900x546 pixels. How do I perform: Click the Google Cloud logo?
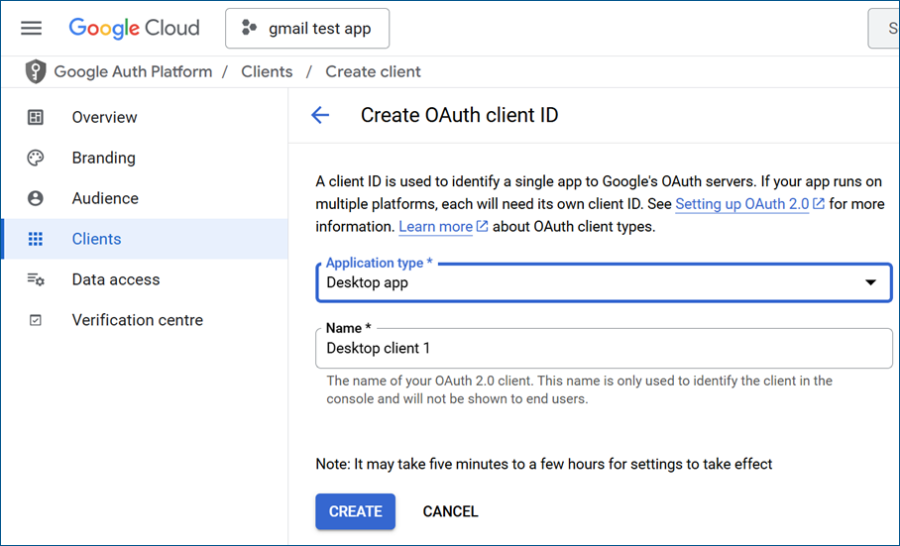click(x=134, y=28)
